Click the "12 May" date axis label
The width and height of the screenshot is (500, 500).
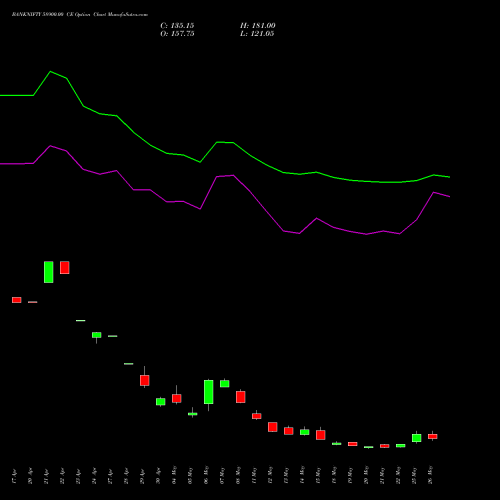click(270, 475)
